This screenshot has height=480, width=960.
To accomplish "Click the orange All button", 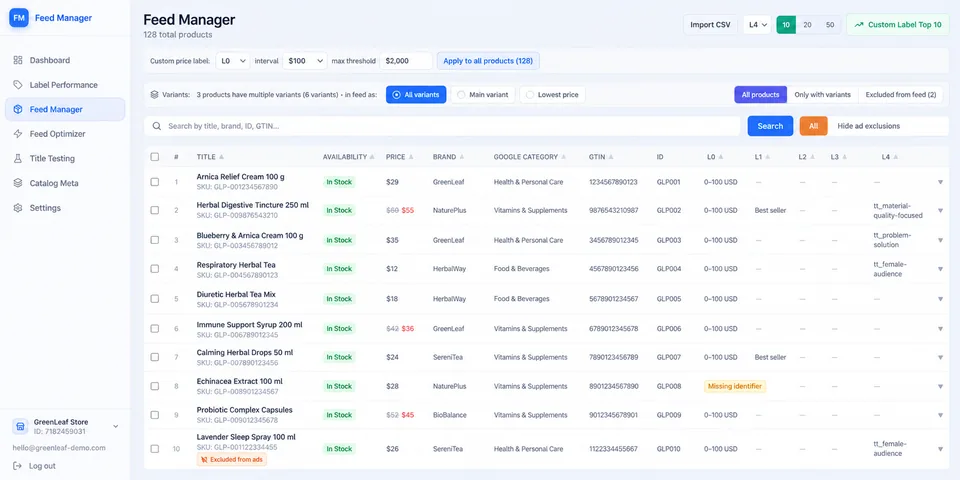I will click(814, 126).
